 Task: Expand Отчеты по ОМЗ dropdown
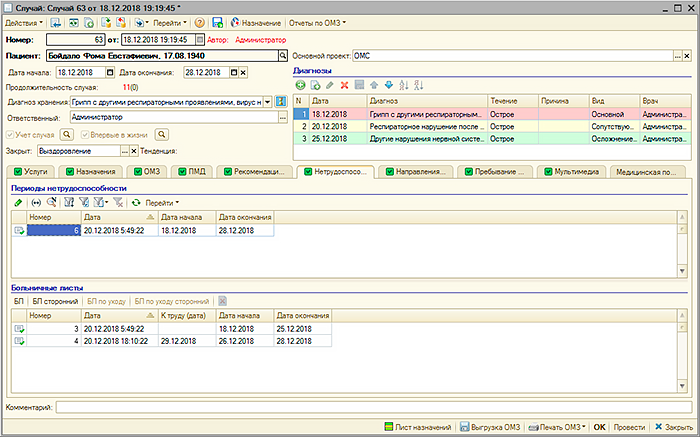[x=318, y=22]
